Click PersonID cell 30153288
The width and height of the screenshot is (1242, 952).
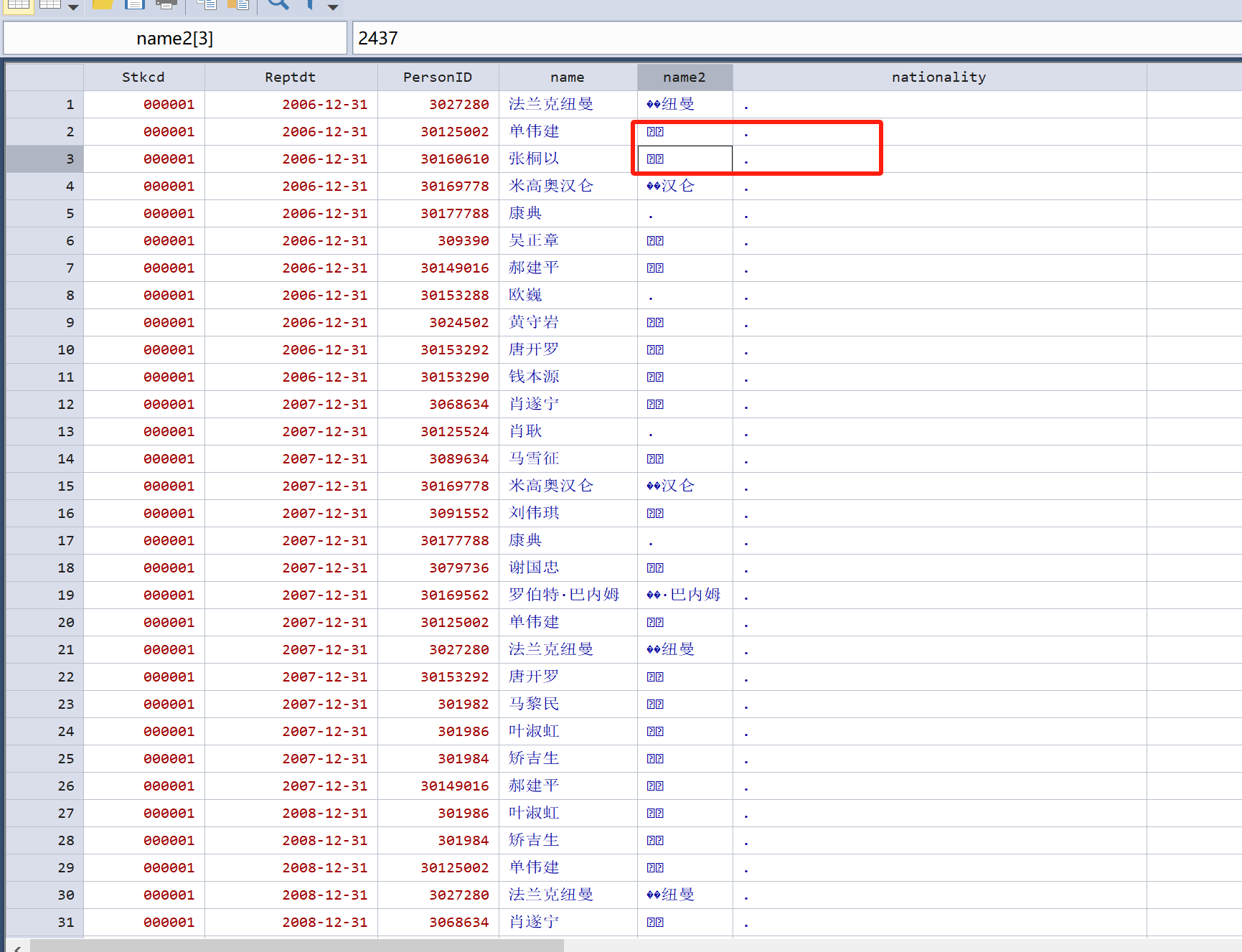click(438, 296)
